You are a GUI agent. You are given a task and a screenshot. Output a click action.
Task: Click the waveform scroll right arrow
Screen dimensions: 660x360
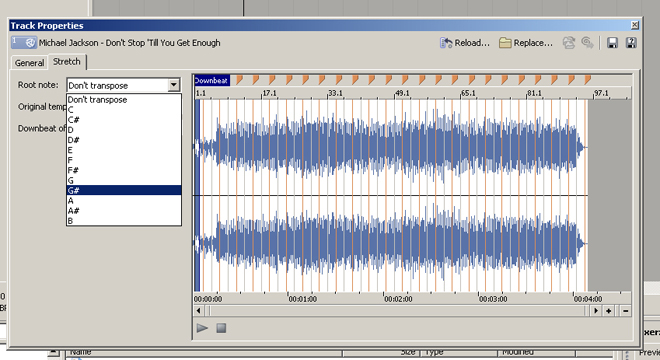click(x=595, y=311)
